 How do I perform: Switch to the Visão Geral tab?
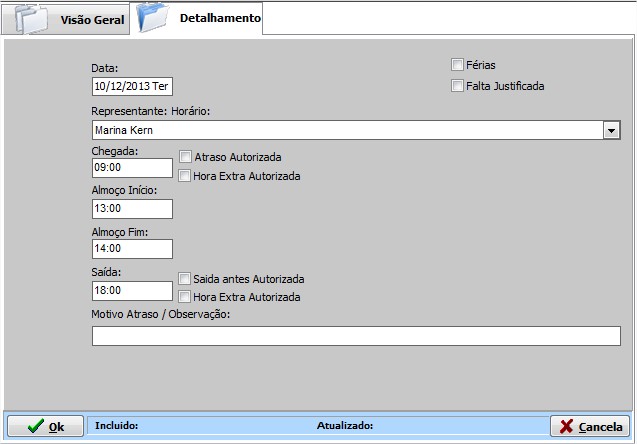92,20
